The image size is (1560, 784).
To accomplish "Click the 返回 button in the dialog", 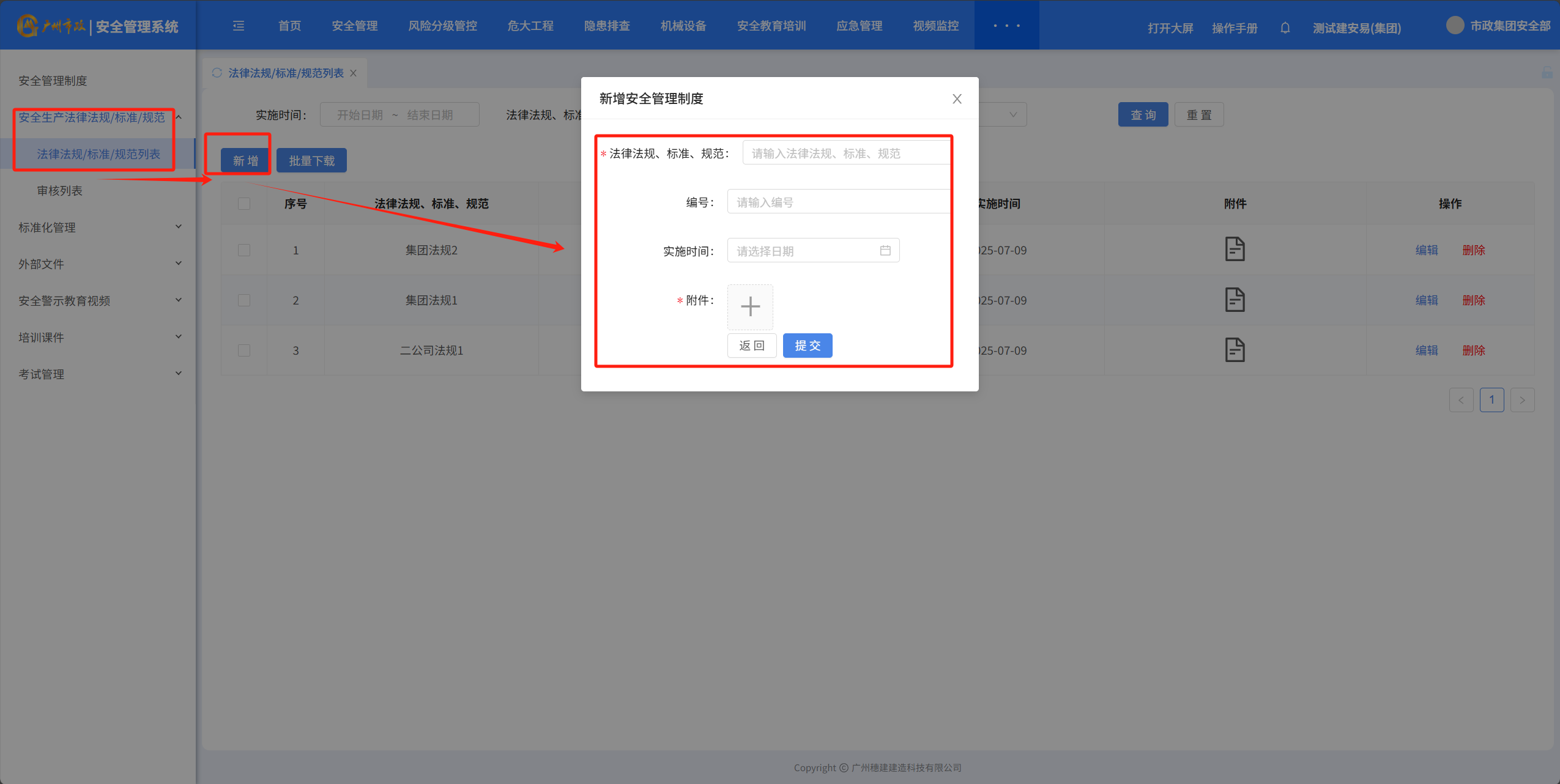I will tap(751, 346).
